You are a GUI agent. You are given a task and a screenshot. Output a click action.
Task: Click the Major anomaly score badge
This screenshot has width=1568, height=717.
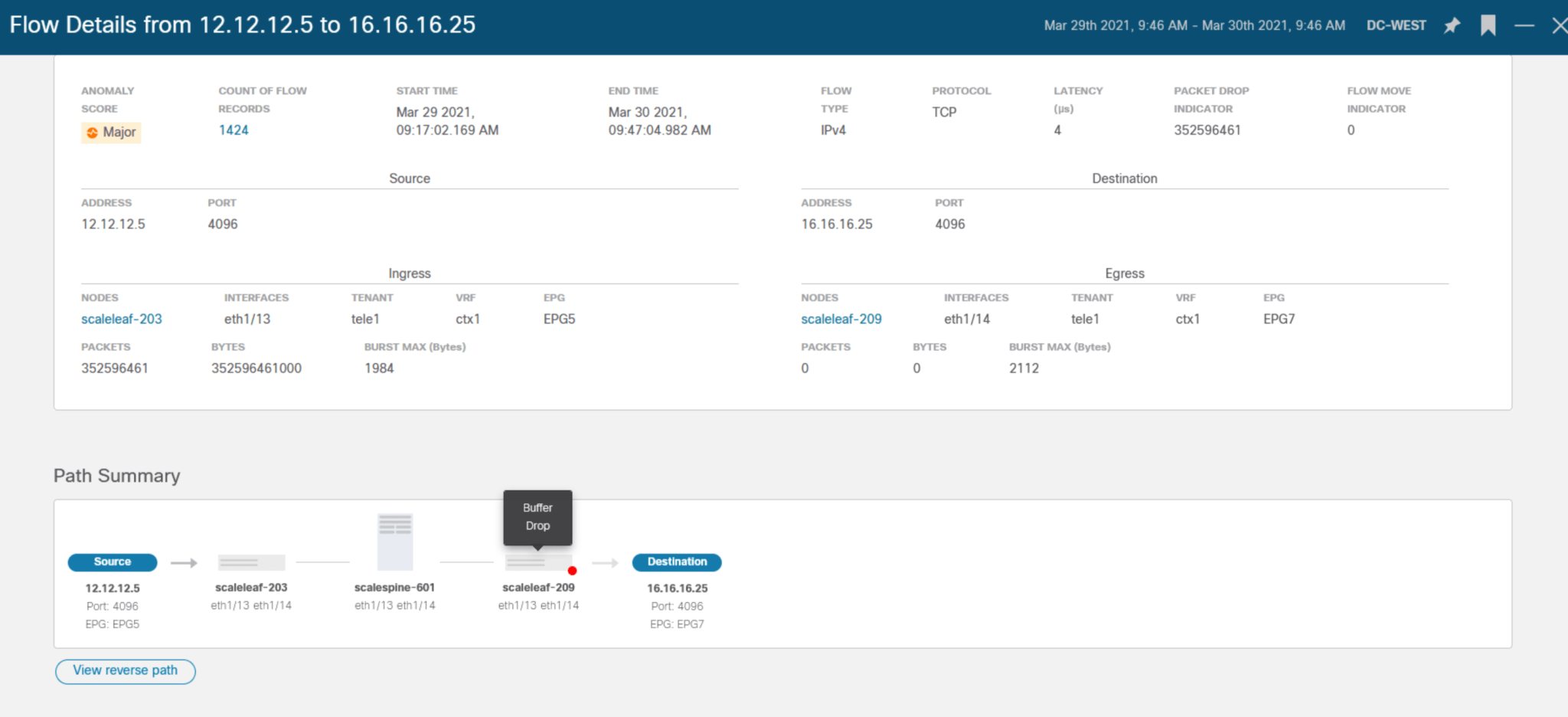[111, 132]
